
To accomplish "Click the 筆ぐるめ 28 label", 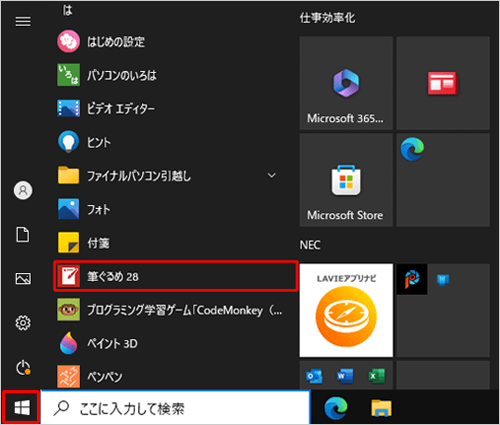I will click(113, 276).
